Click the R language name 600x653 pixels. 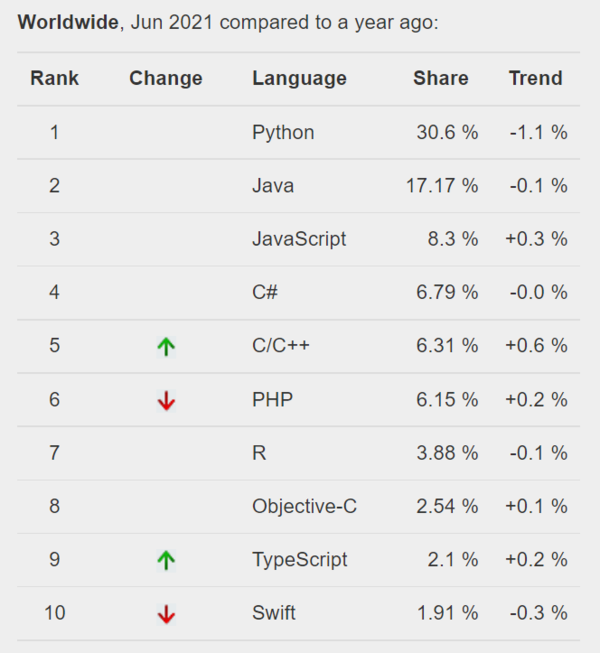[x=259, y=453]
